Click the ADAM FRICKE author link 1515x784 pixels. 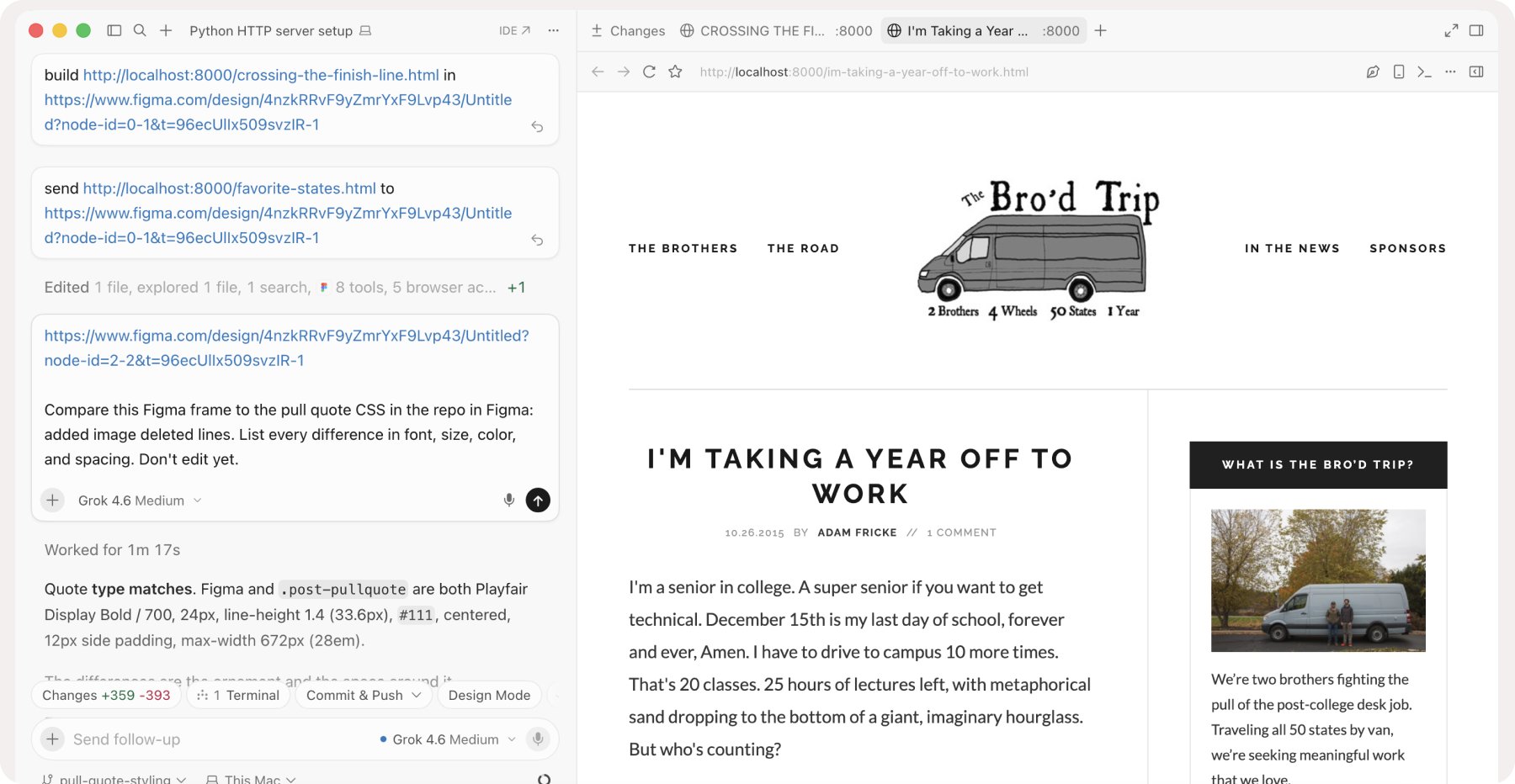point(857,532)
